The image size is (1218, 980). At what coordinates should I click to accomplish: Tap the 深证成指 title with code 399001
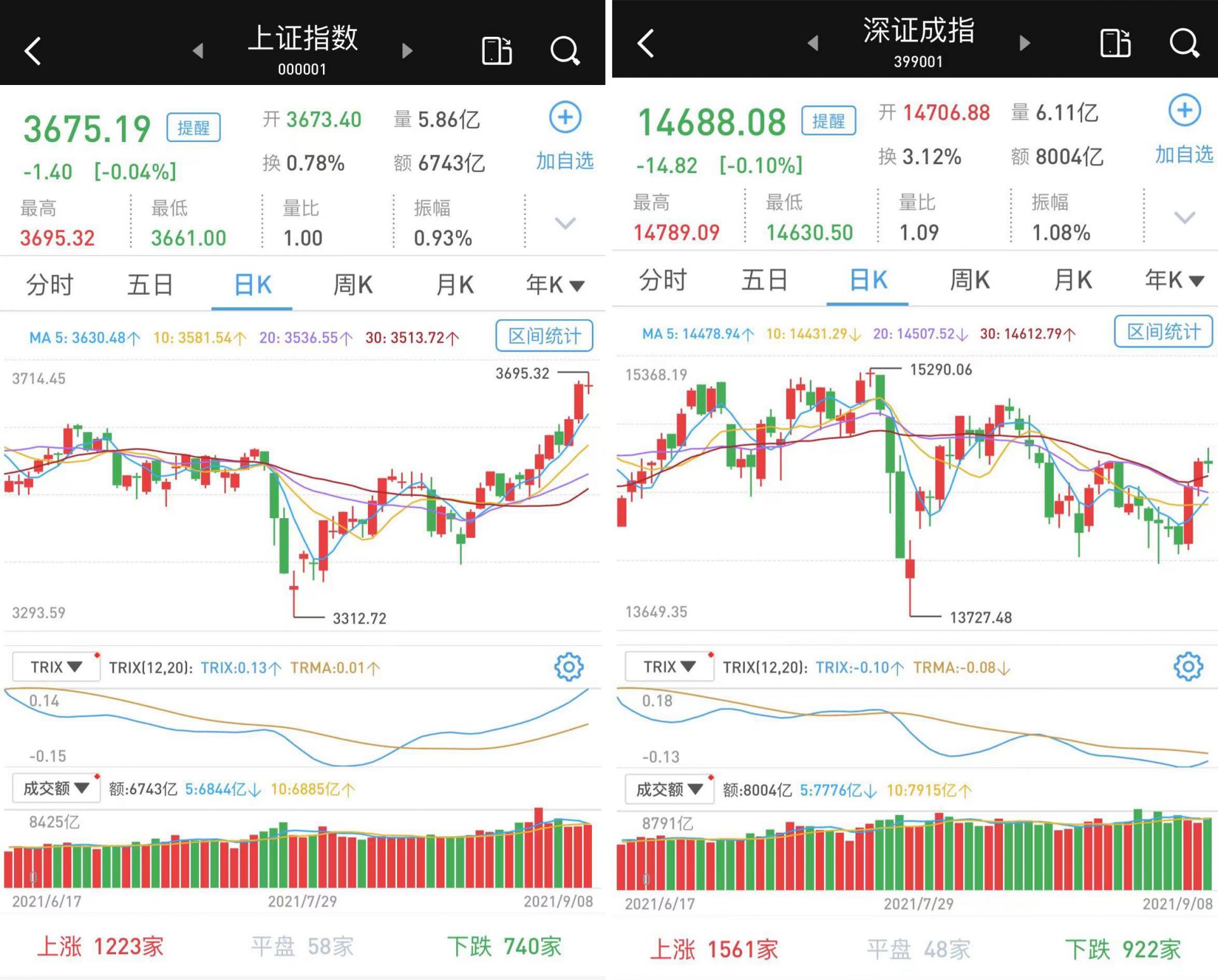[919, 42]
